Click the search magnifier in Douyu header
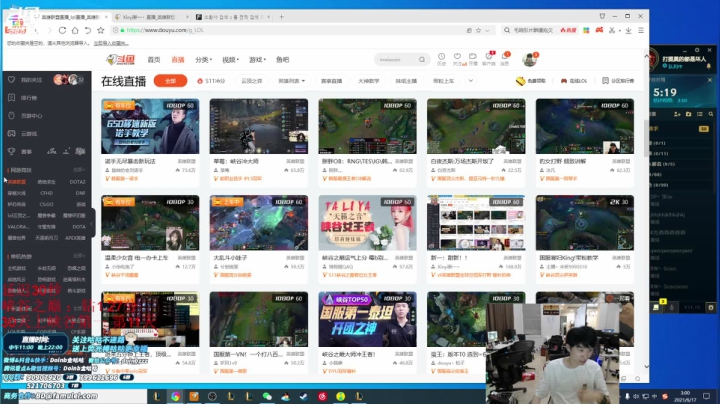Screen dimensions: 720x404 (422, 60)
